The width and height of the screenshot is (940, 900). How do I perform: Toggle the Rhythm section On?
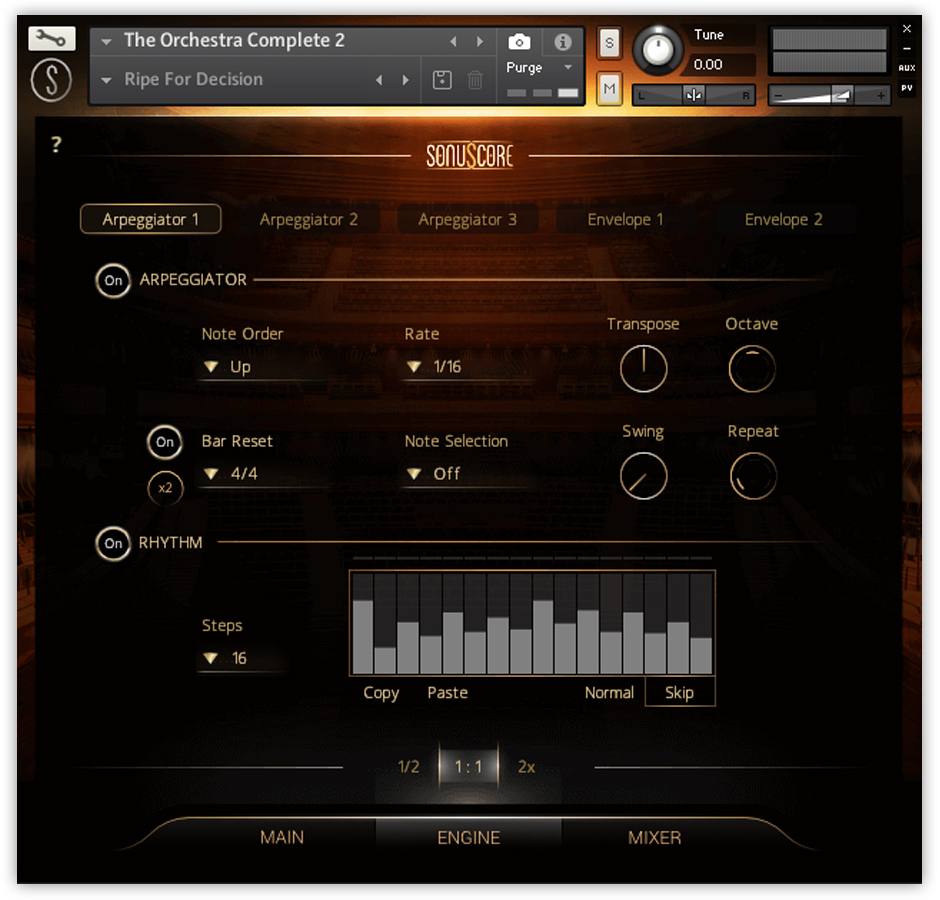[113, 543]
